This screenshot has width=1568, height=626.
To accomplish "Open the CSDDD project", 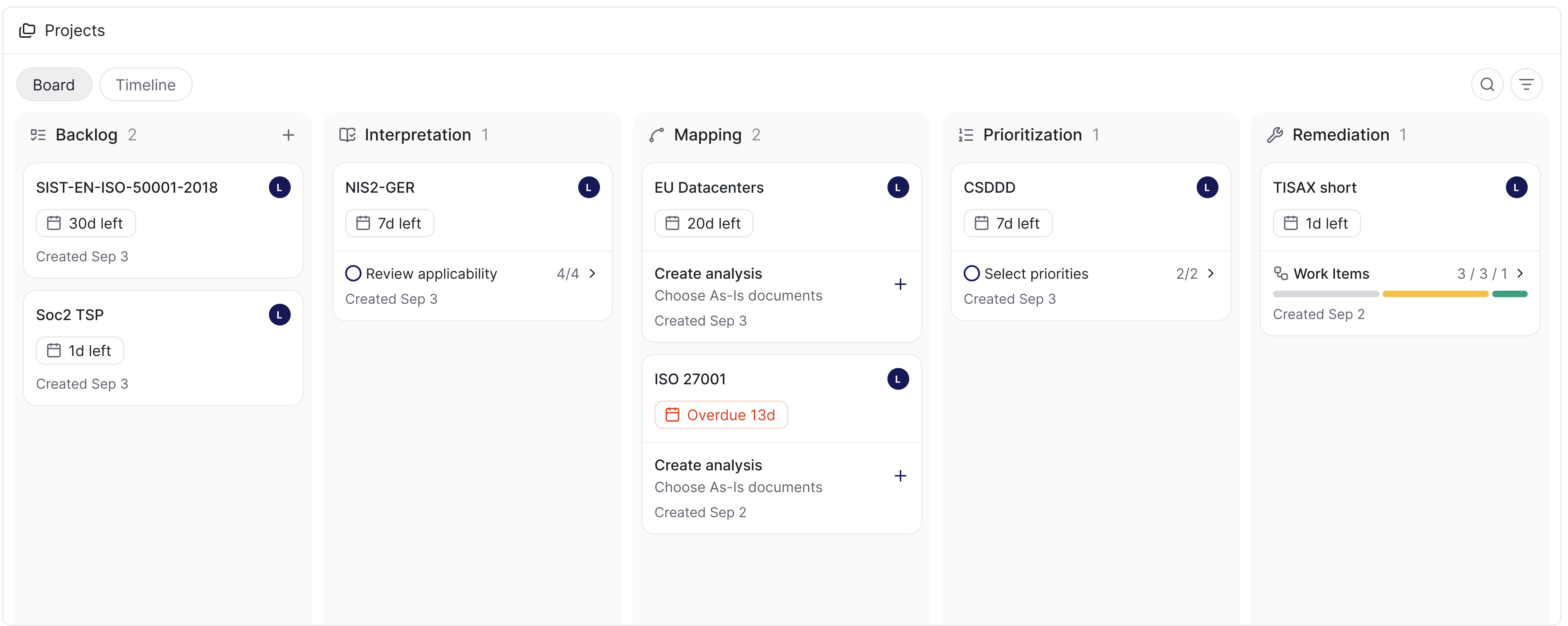I will [989, 187].
